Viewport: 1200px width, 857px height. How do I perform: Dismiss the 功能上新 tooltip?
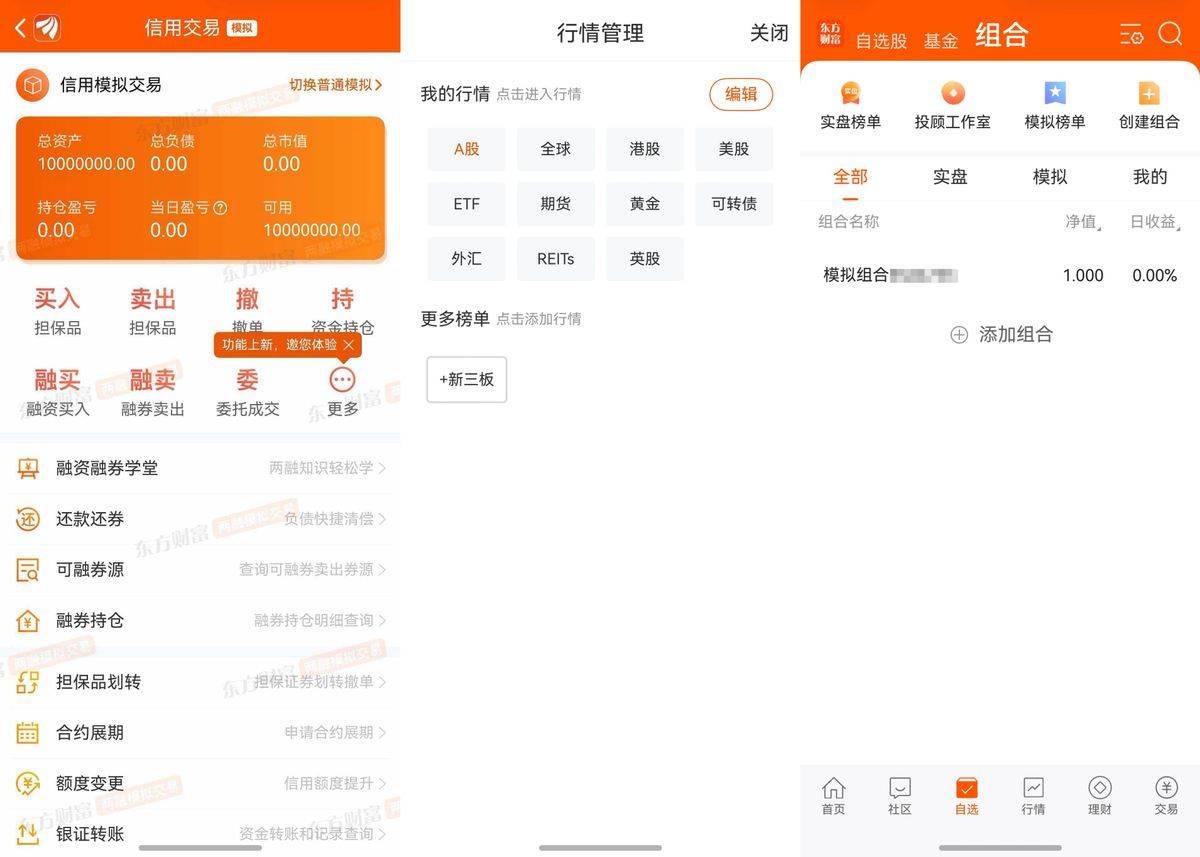tap(348, 345)
